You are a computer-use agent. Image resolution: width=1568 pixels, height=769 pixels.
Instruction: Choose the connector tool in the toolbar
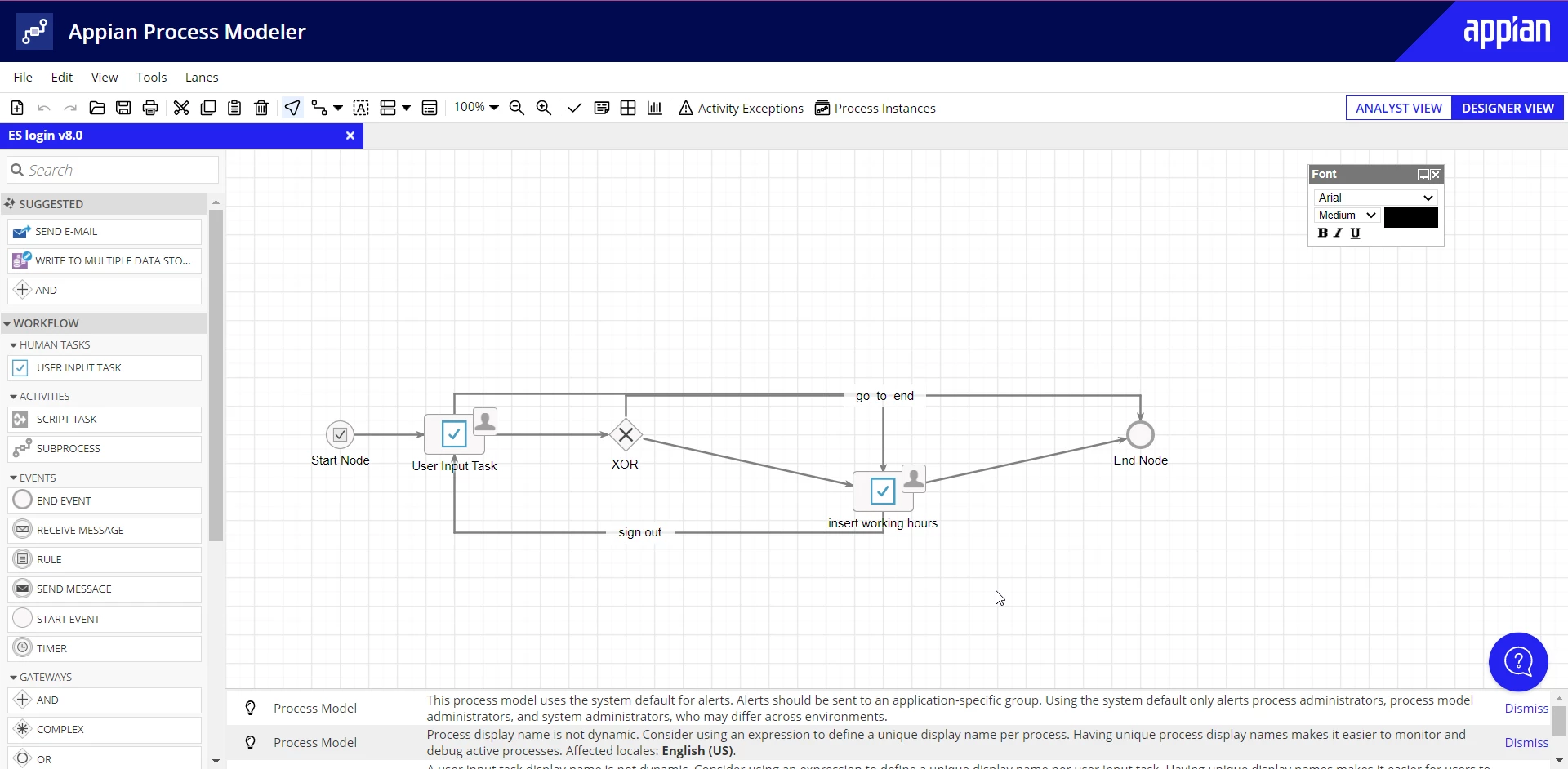(x=319, y=108)
